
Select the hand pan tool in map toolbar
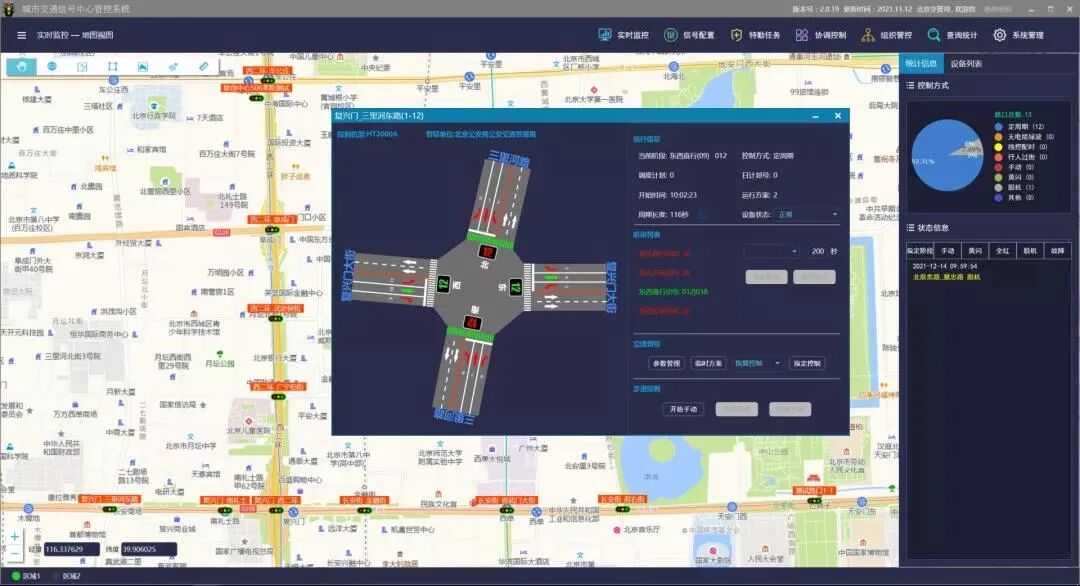[22, 67]
